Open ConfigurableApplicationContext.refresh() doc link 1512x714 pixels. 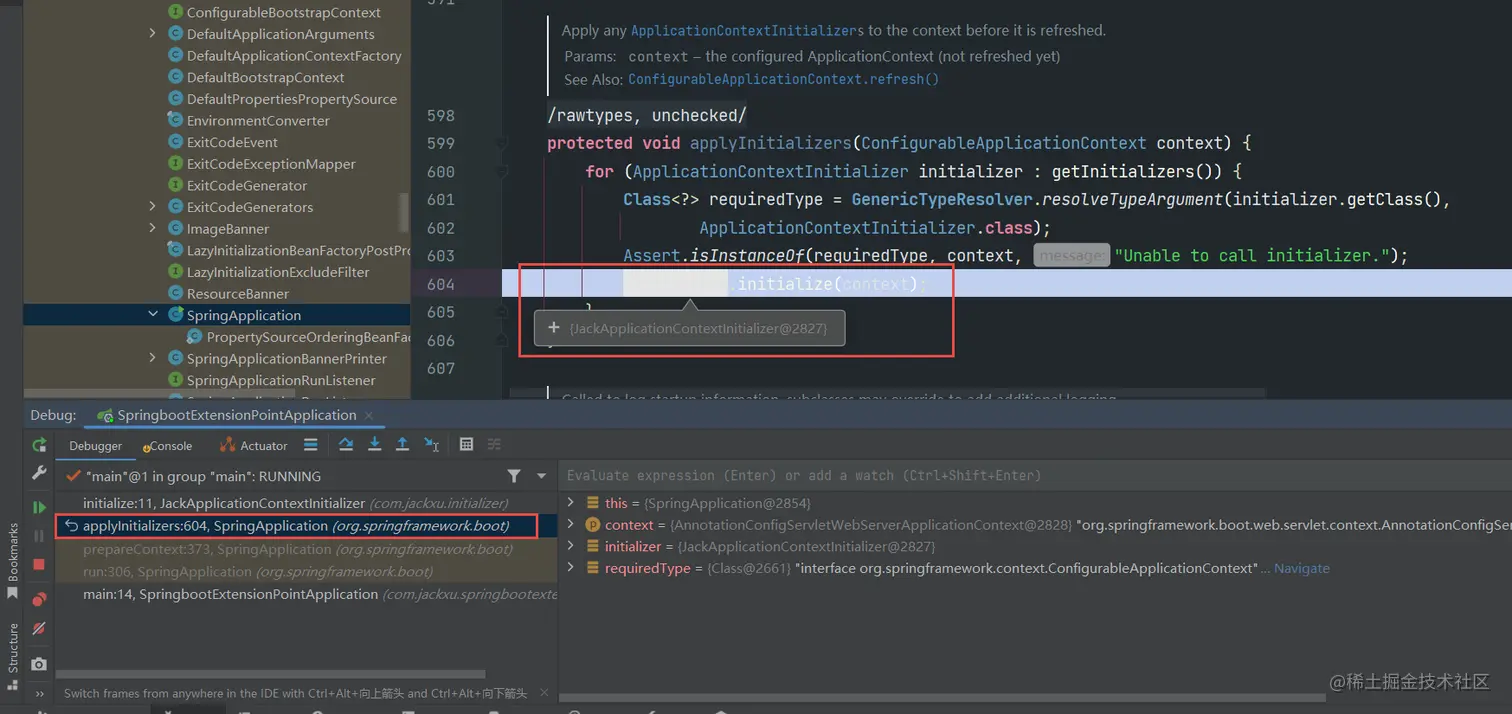(x=783, y=79)
